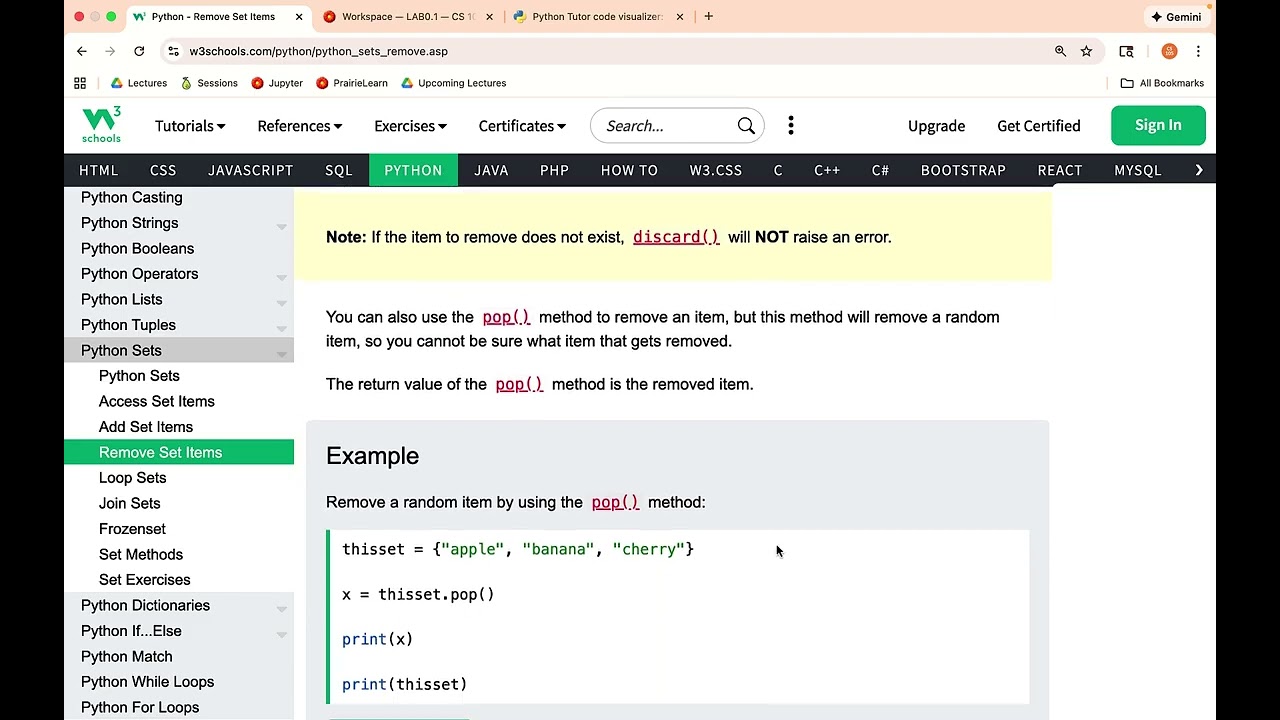Expand the Python Strings sidebar section

(x=281, y=225)
